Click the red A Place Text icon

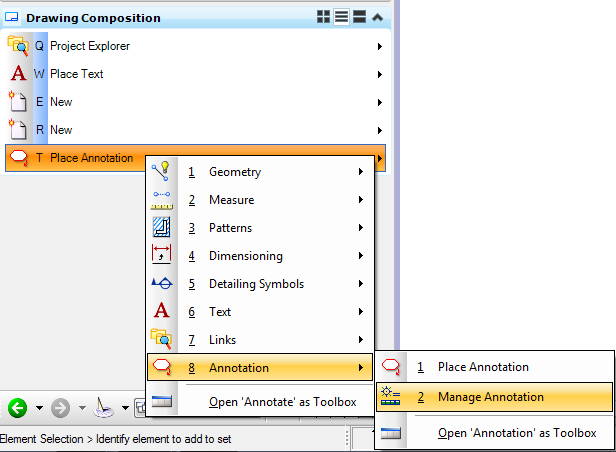tap(18, 74)
